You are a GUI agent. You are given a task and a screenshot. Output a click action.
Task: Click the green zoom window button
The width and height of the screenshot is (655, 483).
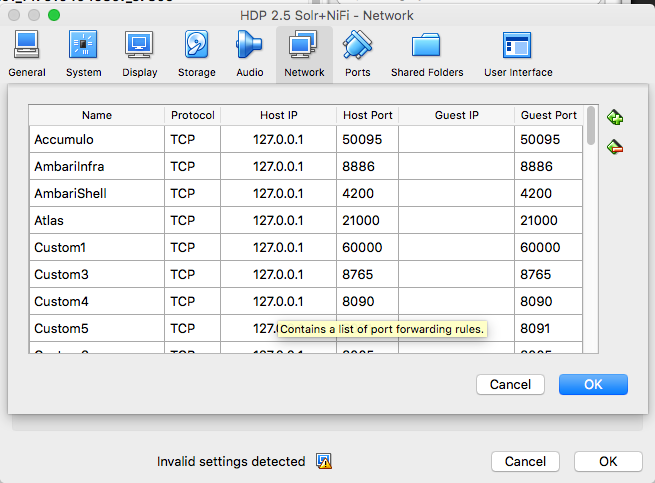[54, 15]
